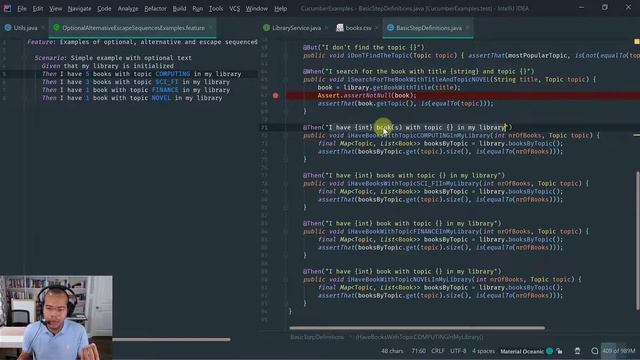This screenshot has width=640, height=360.
Task: Close the BasicStepDefinitions.java tab
Action: tap(467, 28)
